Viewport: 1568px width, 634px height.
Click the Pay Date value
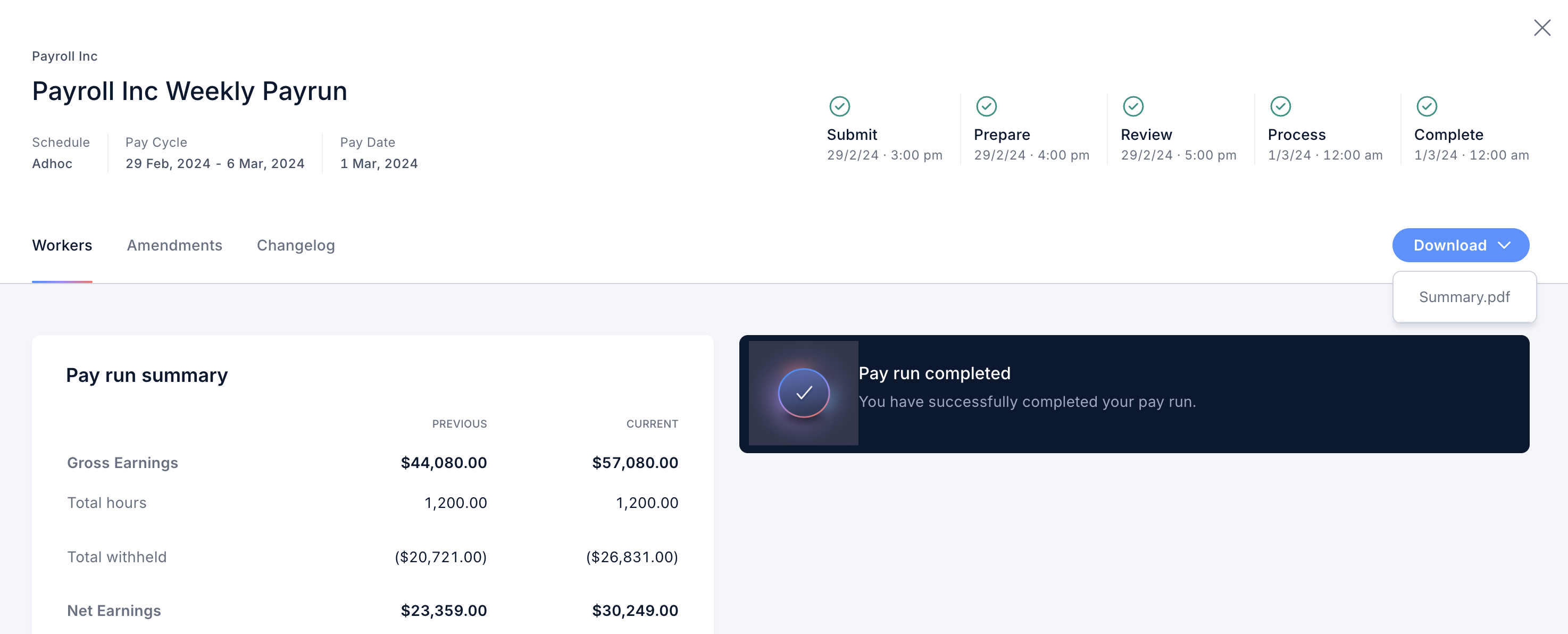pyautogui.click(x=379, y=163)
